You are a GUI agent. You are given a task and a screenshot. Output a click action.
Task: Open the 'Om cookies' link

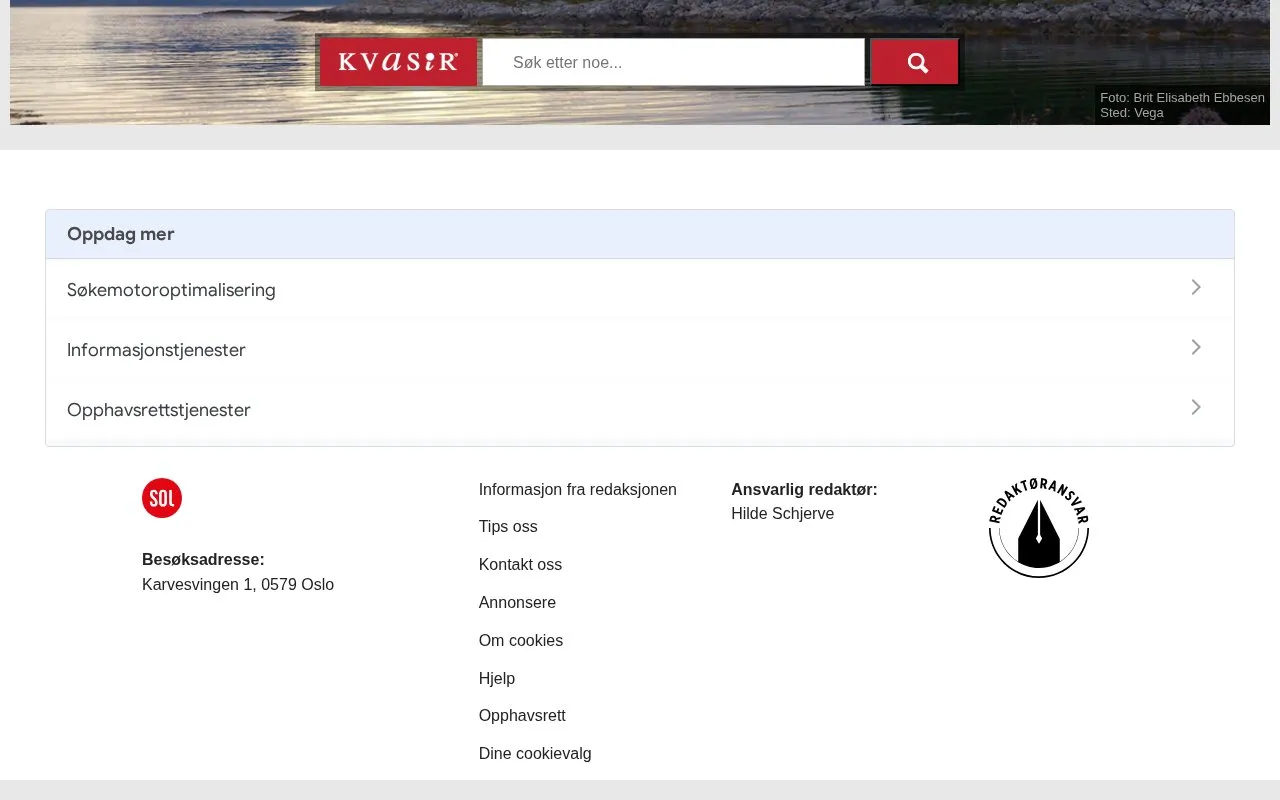(x=521, y=640)
